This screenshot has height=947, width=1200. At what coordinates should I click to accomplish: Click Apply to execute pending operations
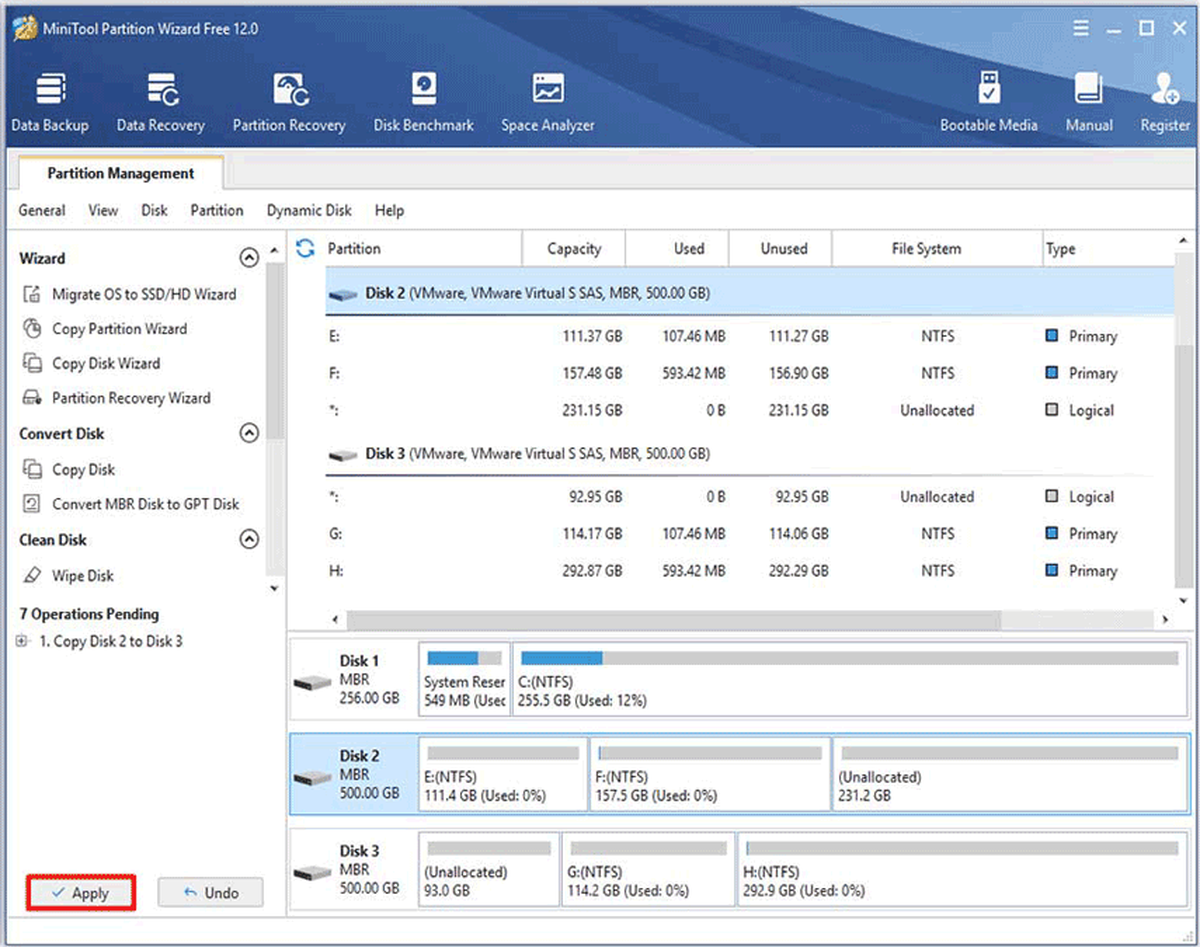coord(80,893)
